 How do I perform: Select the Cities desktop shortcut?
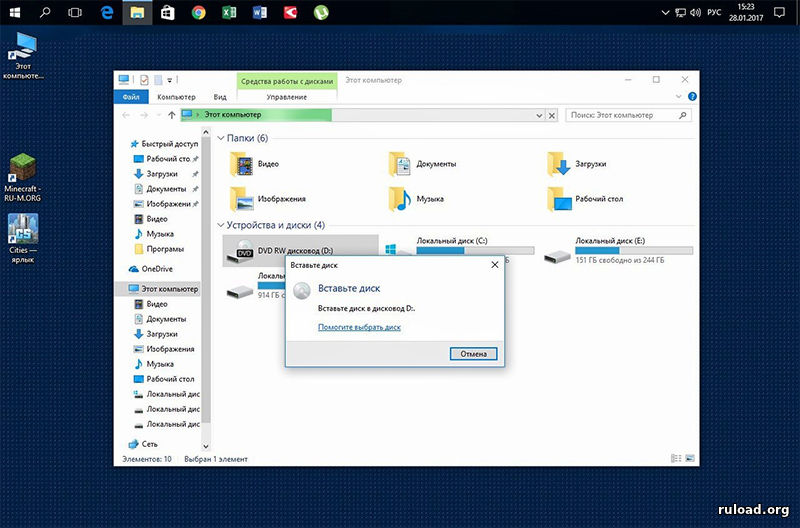(22, 238)
